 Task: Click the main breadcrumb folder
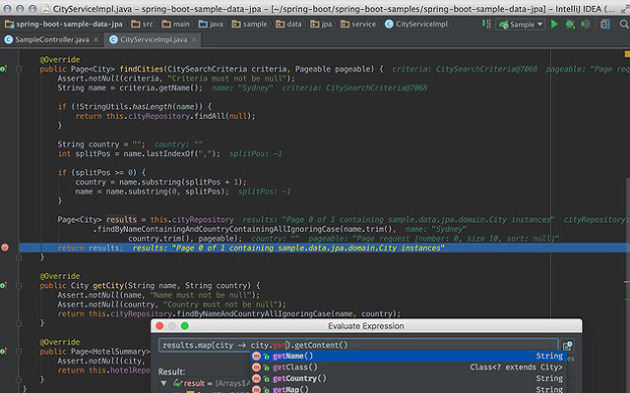point(176,24)
